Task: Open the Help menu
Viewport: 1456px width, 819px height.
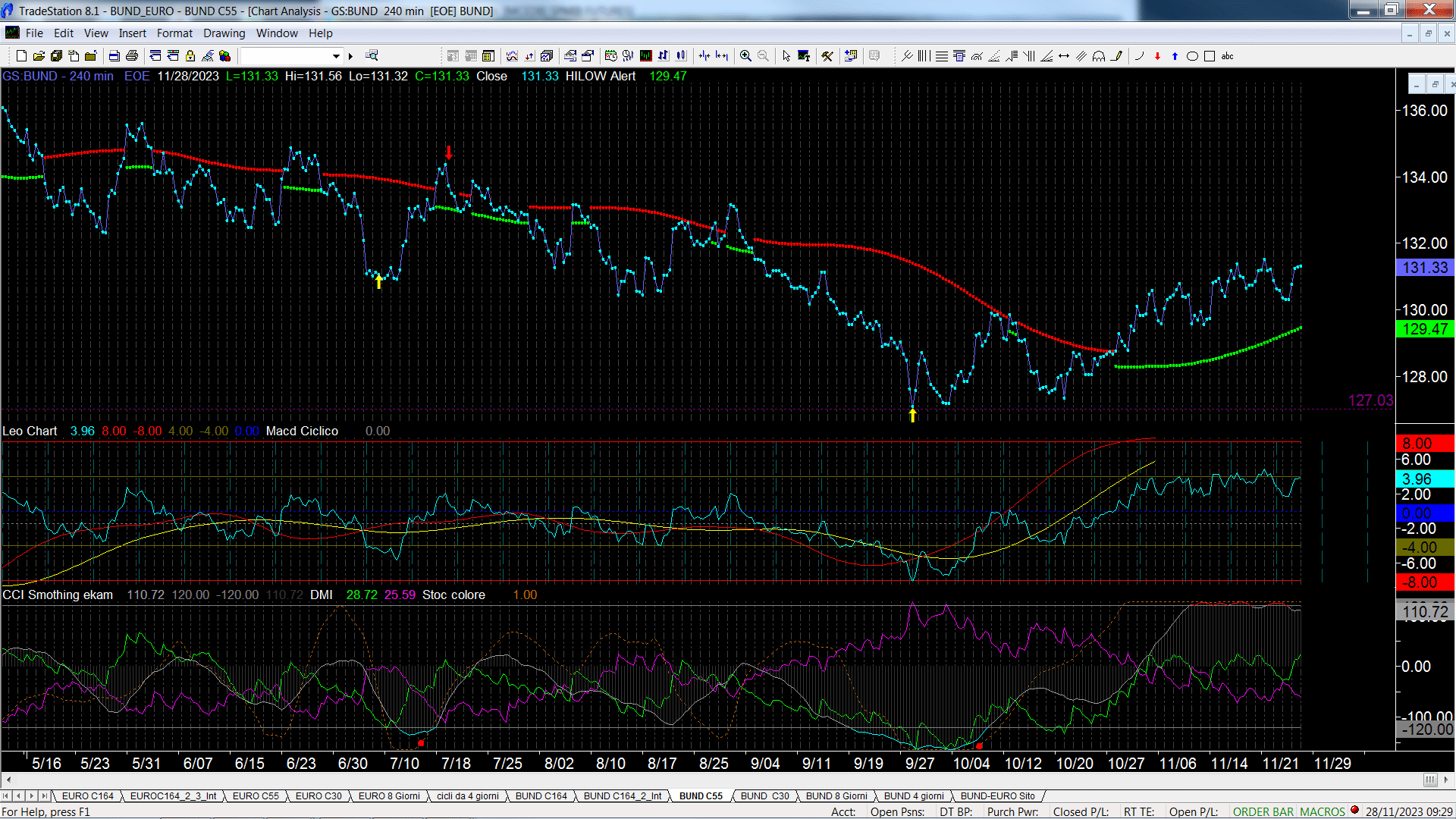Action: pyautogui.click(x=321, y=33)
